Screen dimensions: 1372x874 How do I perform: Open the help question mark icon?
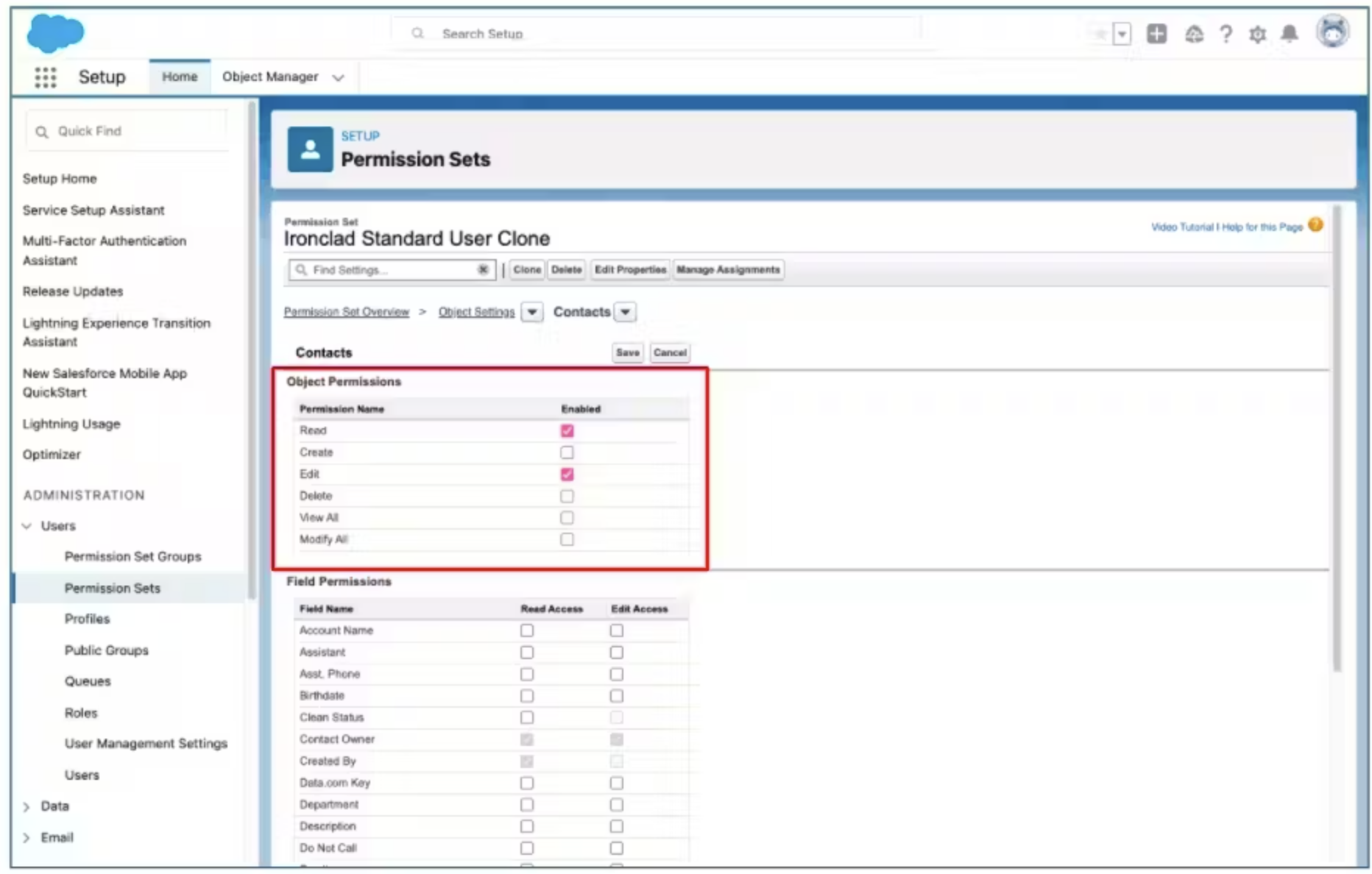tap(1226, 34)
